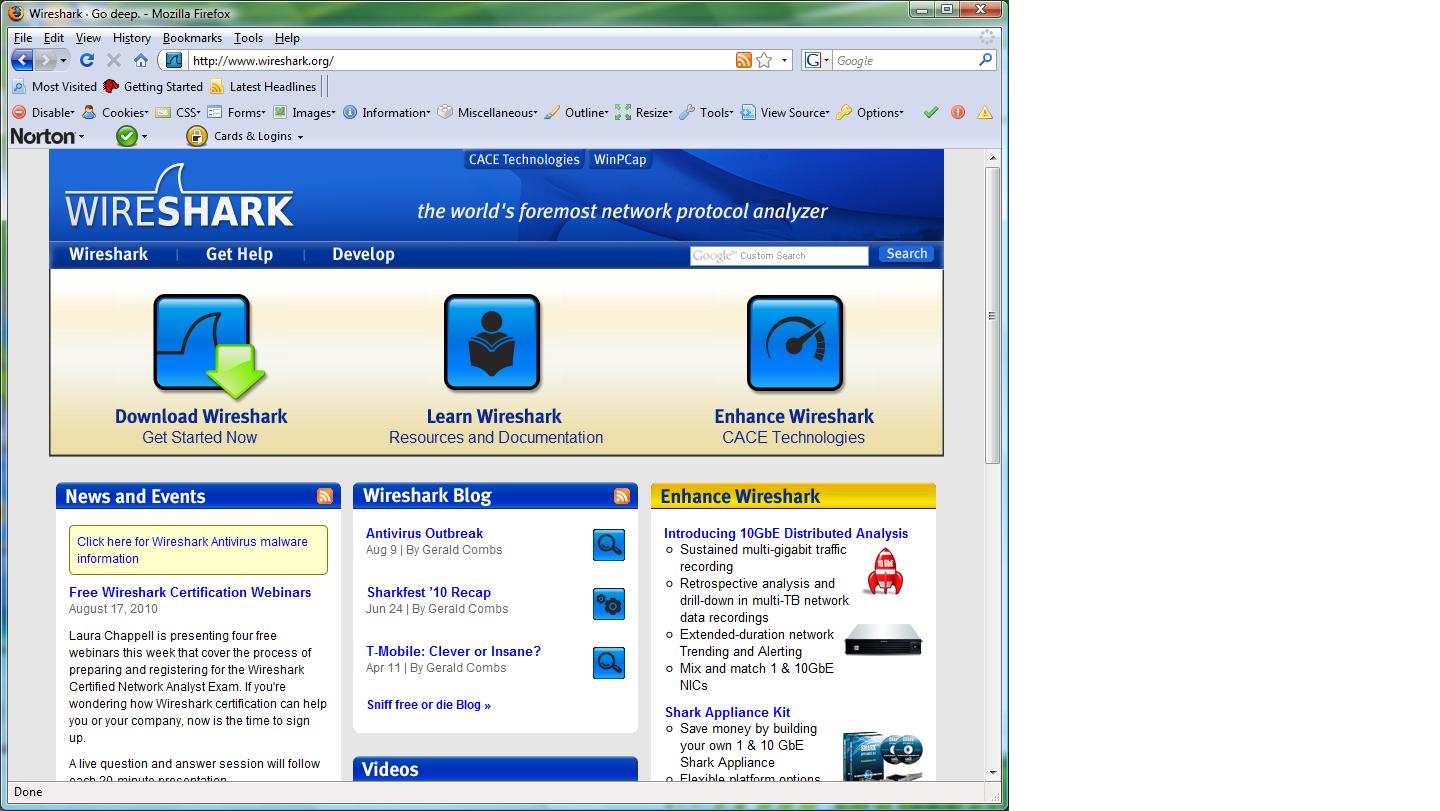The image size is (1440, 811).
Task: Click the Stop loading X icon
Action: point(114,60)
